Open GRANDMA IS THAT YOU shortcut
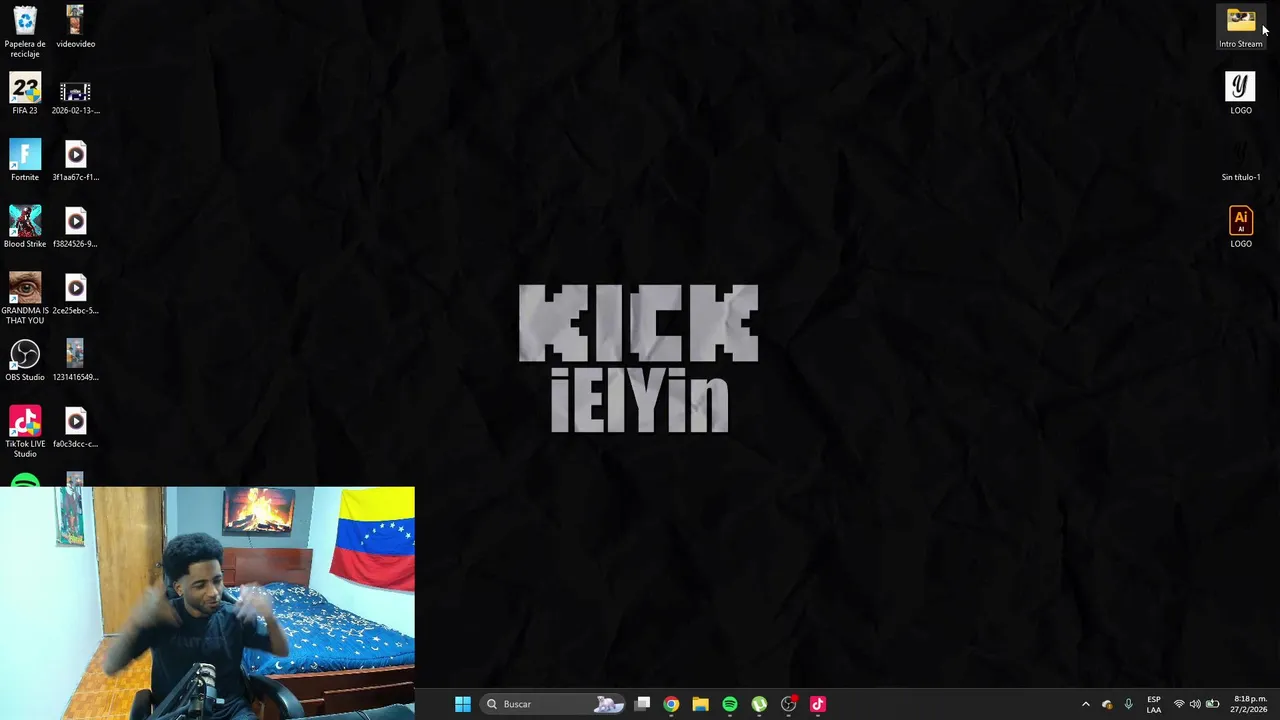This screenshot has height=720, width=1280. pos(25,298)
